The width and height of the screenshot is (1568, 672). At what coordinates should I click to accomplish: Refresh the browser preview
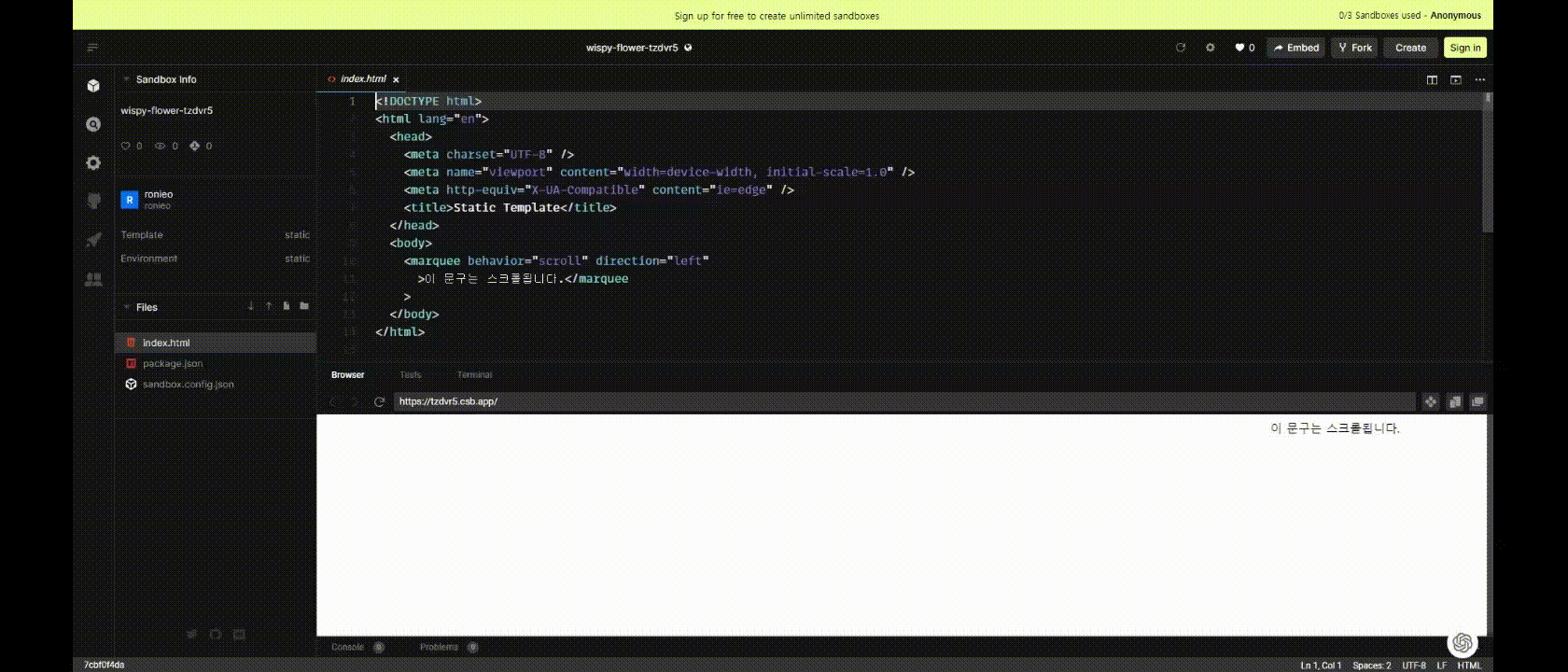coord(379,401)
